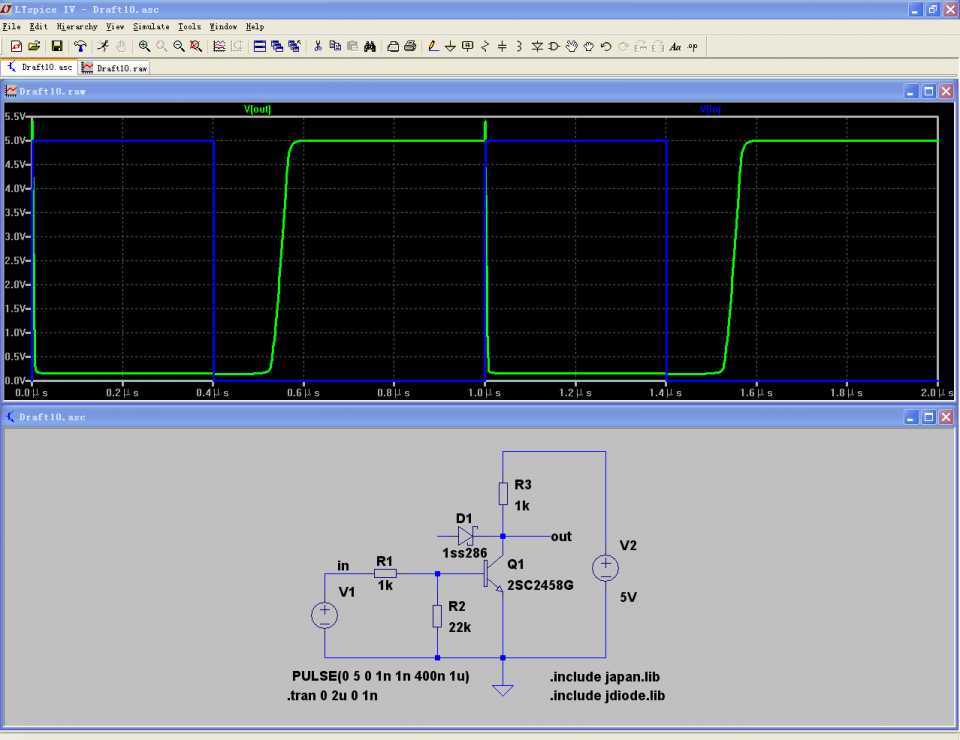The image size is (960, 740).
Task: Select resistor R3 symbol in the schematic
Action: pyautogui.click(x=503, y=493)
